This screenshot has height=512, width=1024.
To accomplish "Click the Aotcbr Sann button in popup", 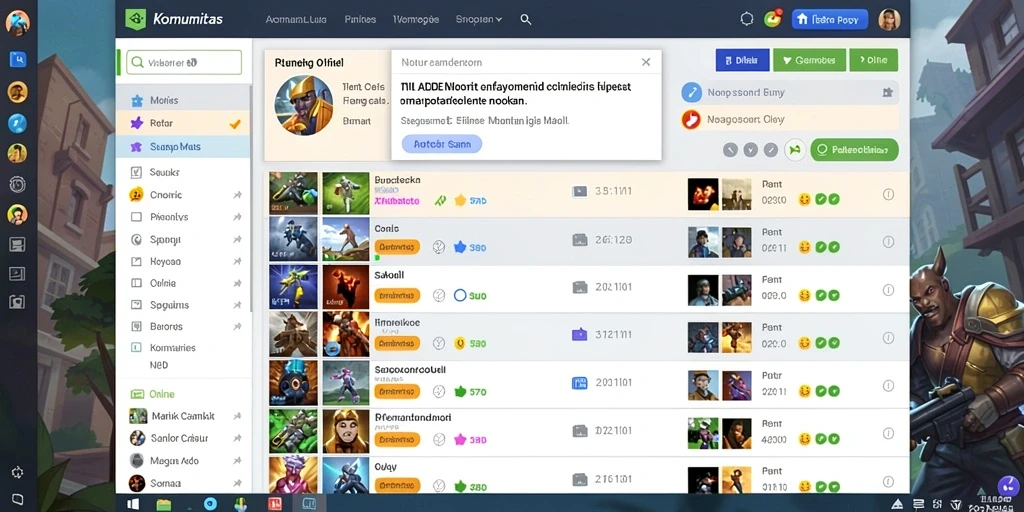I will pyautogui.click(x=441, y=144).
